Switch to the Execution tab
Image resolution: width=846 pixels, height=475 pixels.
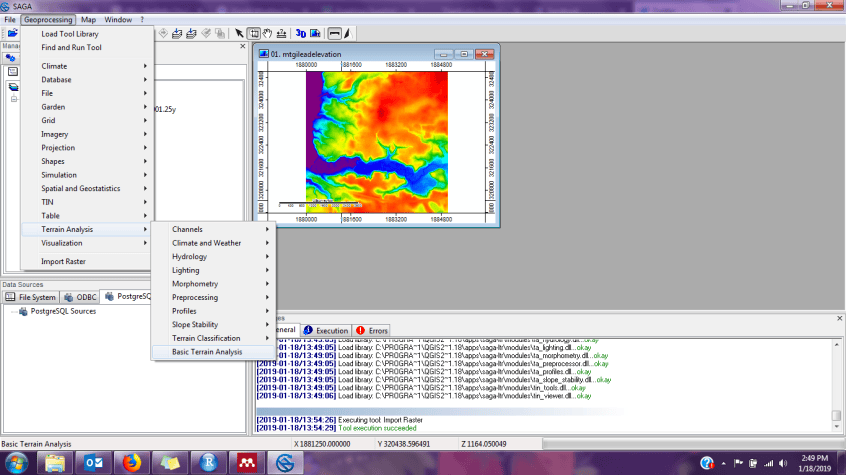326,330
